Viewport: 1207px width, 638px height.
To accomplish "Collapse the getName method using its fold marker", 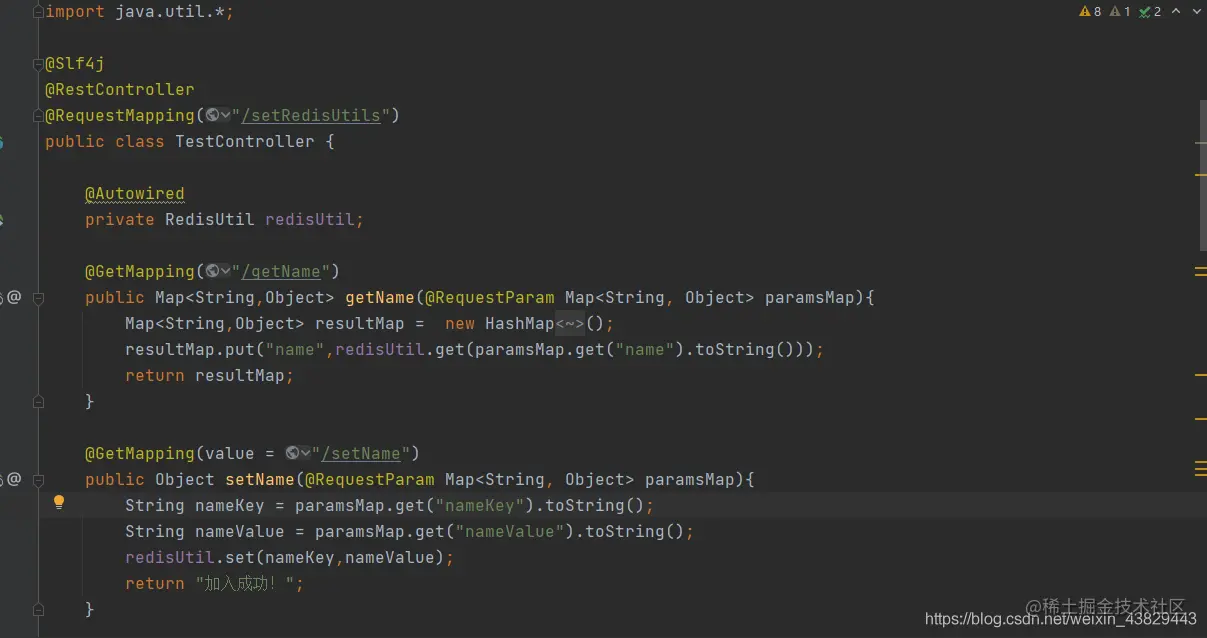I will pos(38,298).
